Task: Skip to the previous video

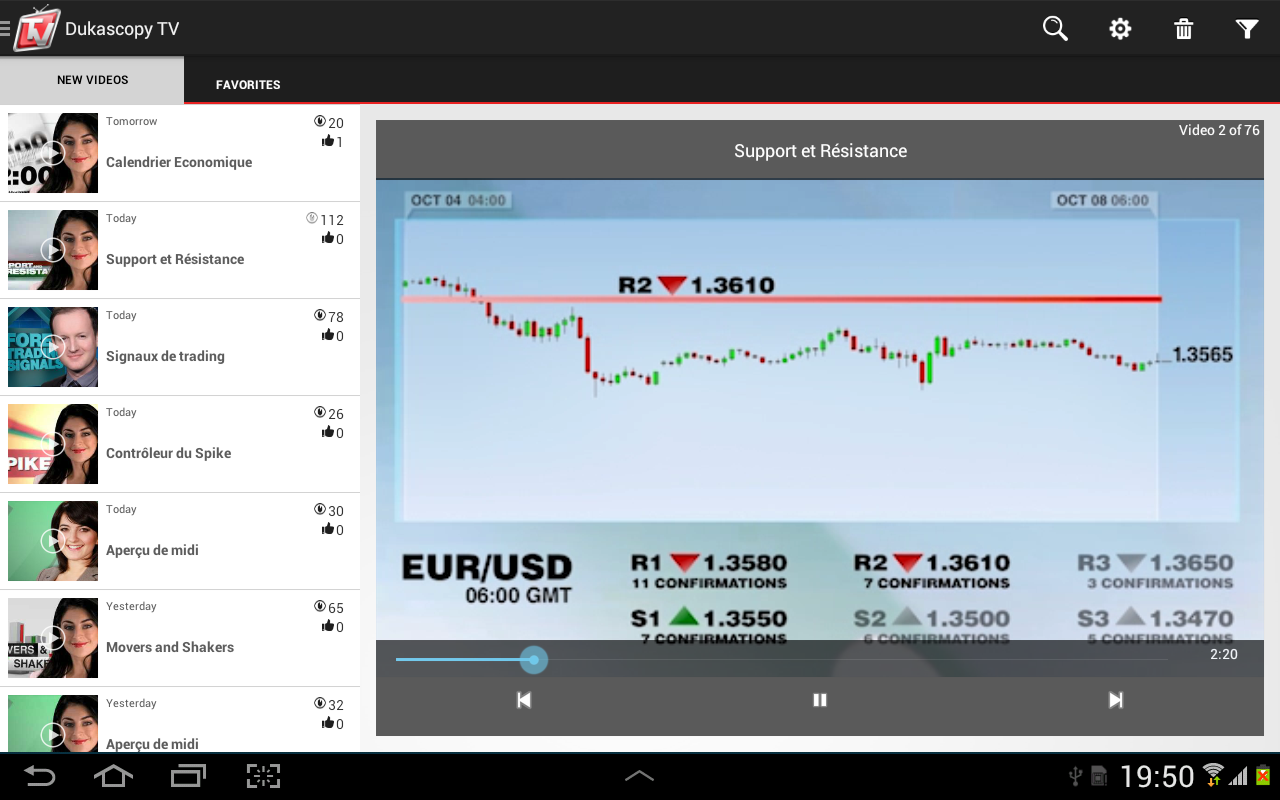Action: pyautogui.click(x=524, y=700)
